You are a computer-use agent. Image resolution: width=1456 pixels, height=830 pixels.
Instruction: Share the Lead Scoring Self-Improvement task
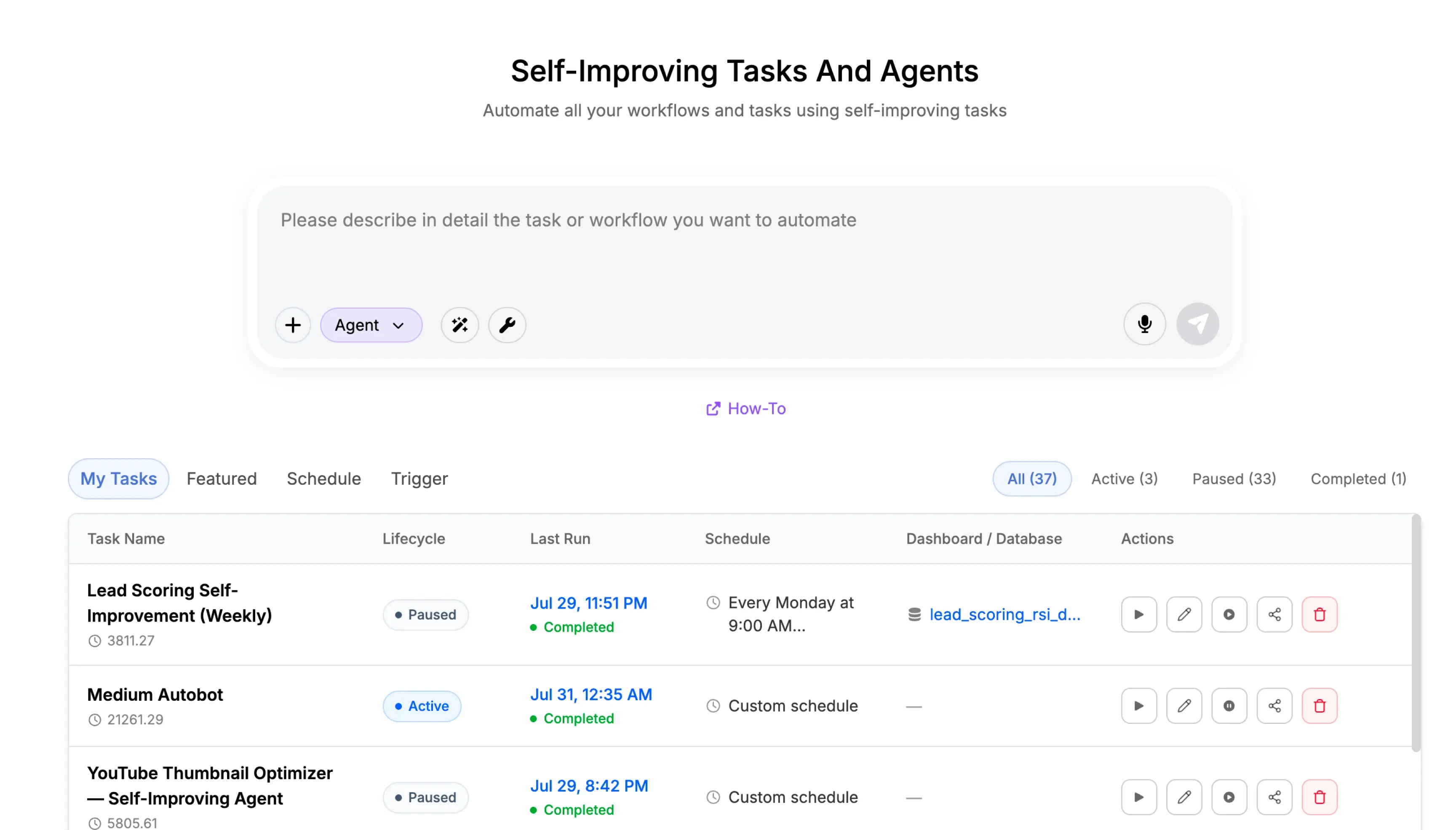pyautogui.click(x=1274, y=614)
